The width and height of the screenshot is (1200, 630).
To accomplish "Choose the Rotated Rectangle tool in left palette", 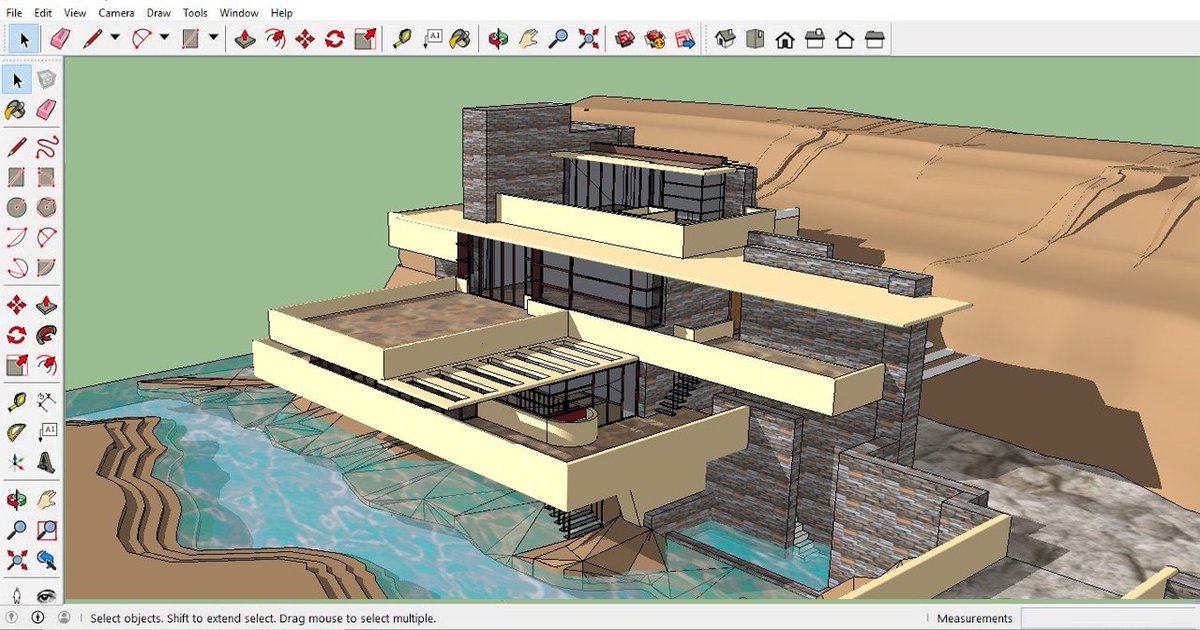I will click(x=46, y=178).
